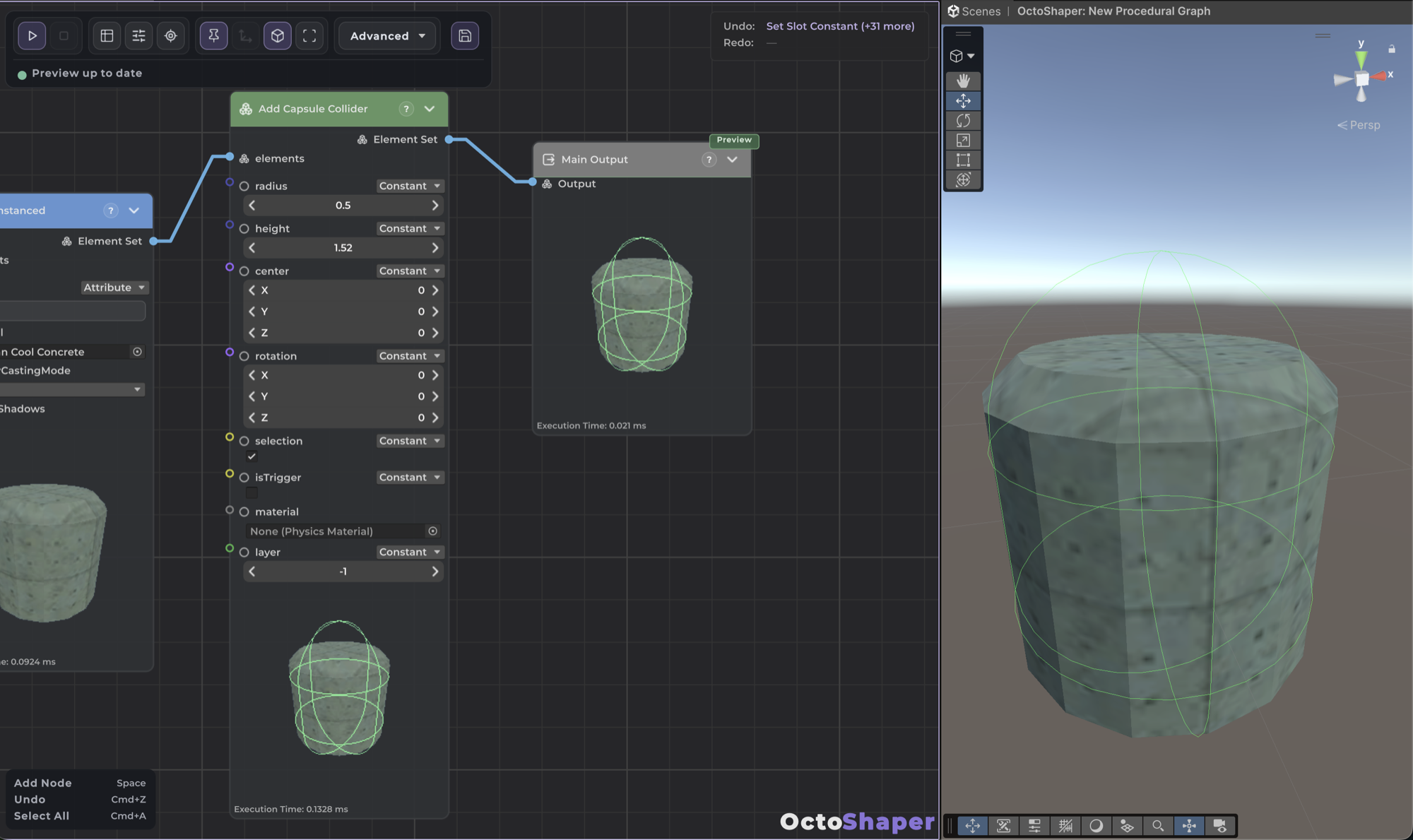Viewport: 1413px width, 840px height.
Task: Select the Hand view tool in Scene view
Action: pos(963,81)
